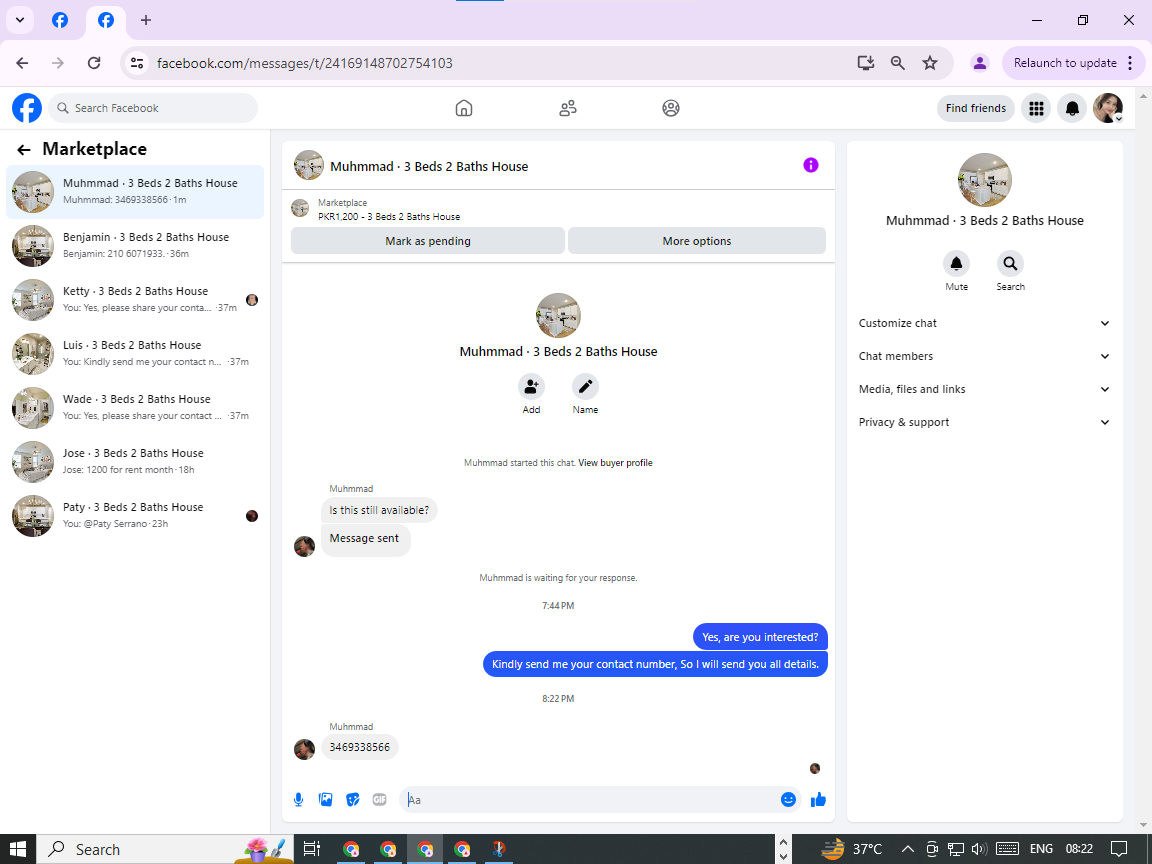Select Muhmmad's conversation in the list
This screenshot has height=864, width=1152.
[135, 192]
